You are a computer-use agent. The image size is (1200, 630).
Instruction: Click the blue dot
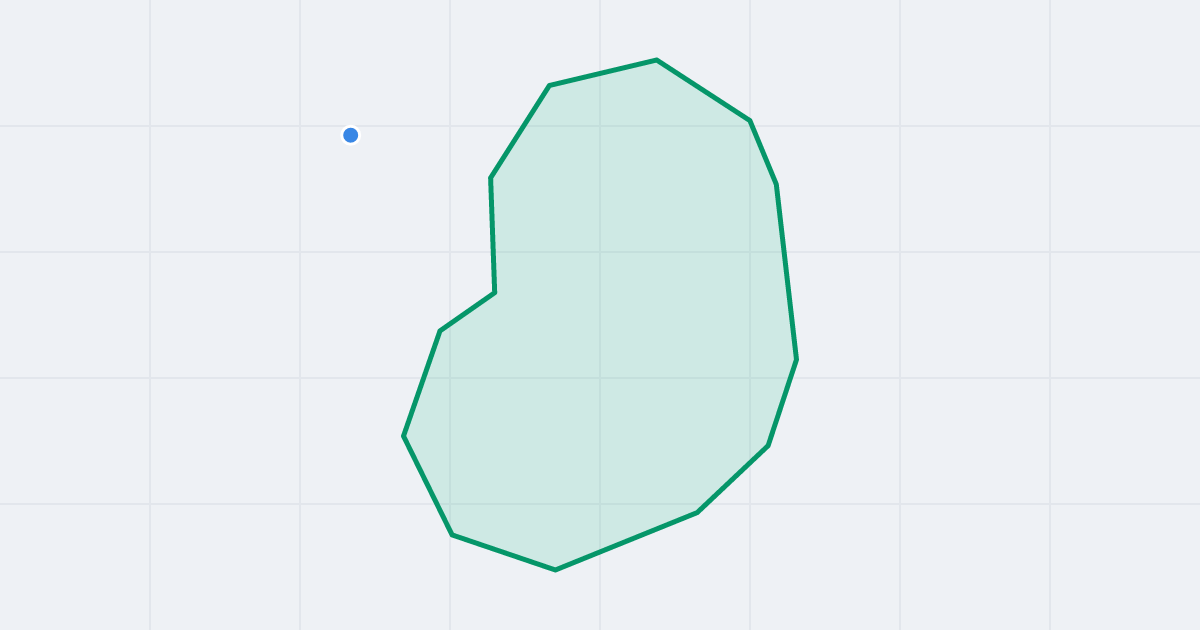click(350, 135)
